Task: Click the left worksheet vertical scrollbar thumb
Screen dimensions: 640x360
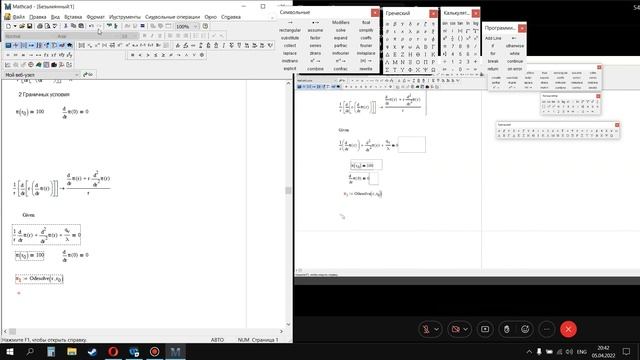Action: (288, 191)
